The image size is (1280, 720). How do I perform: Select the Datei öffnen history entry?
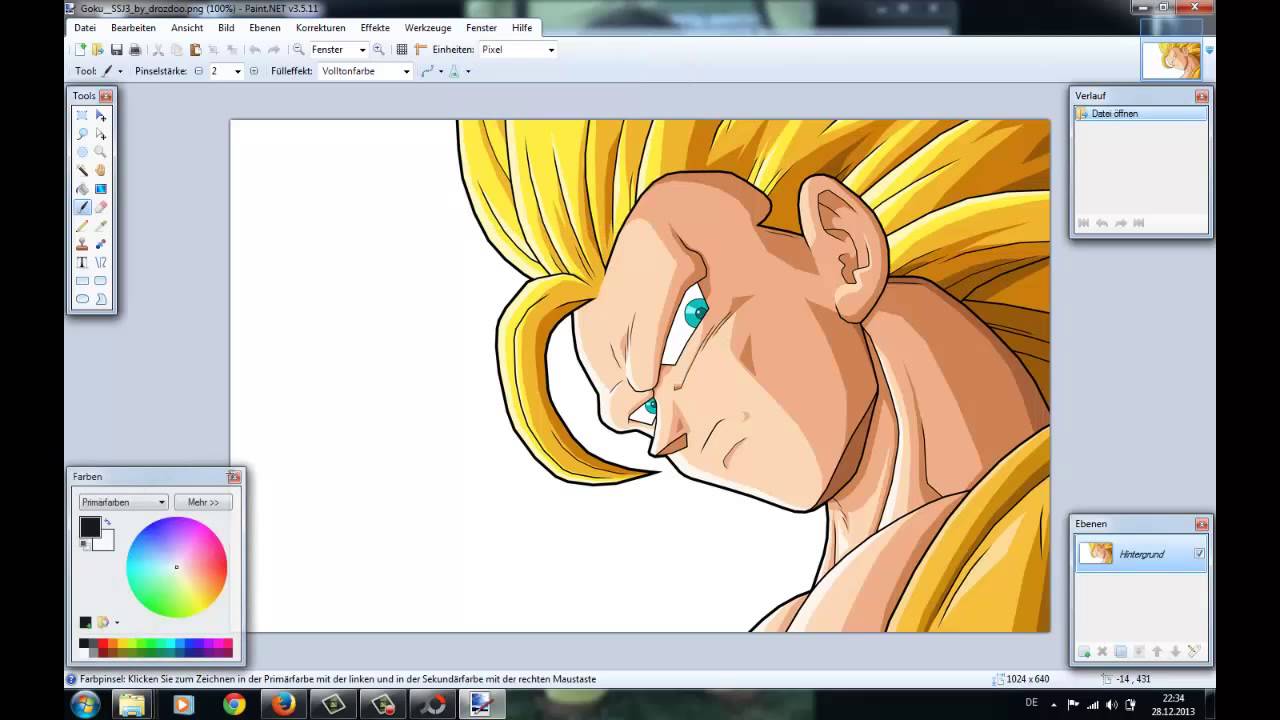(x=1140, y=114)
